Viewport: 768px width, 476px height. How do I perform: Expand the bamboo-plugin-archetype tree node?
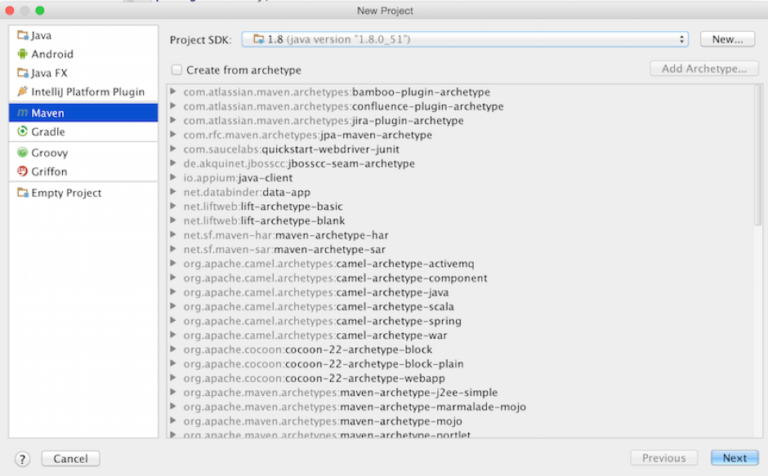tap(174, 92)
